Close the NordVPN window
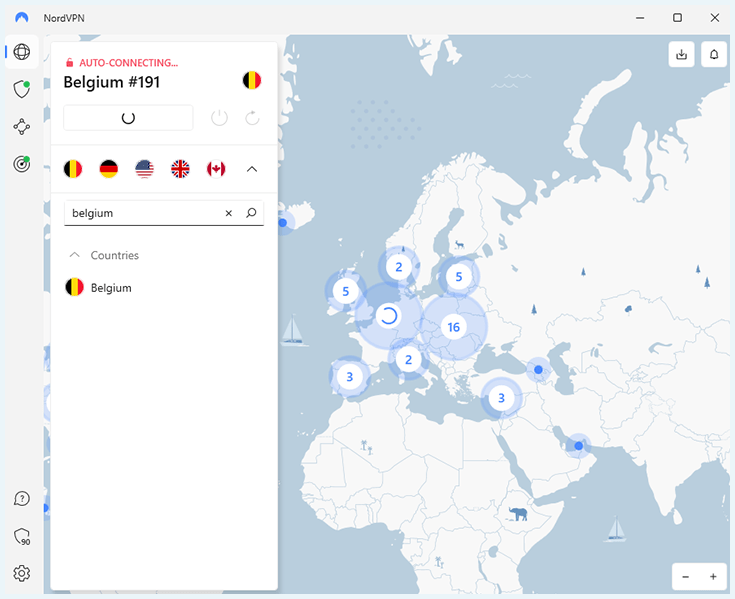The height and width of the screenshot is (599, 735). [714, 18]
